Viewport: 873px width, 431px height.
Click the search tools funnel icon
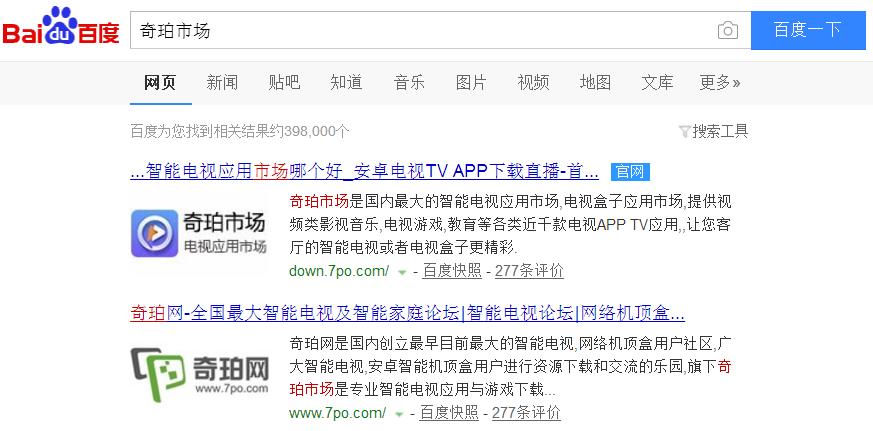coord(684,131)
